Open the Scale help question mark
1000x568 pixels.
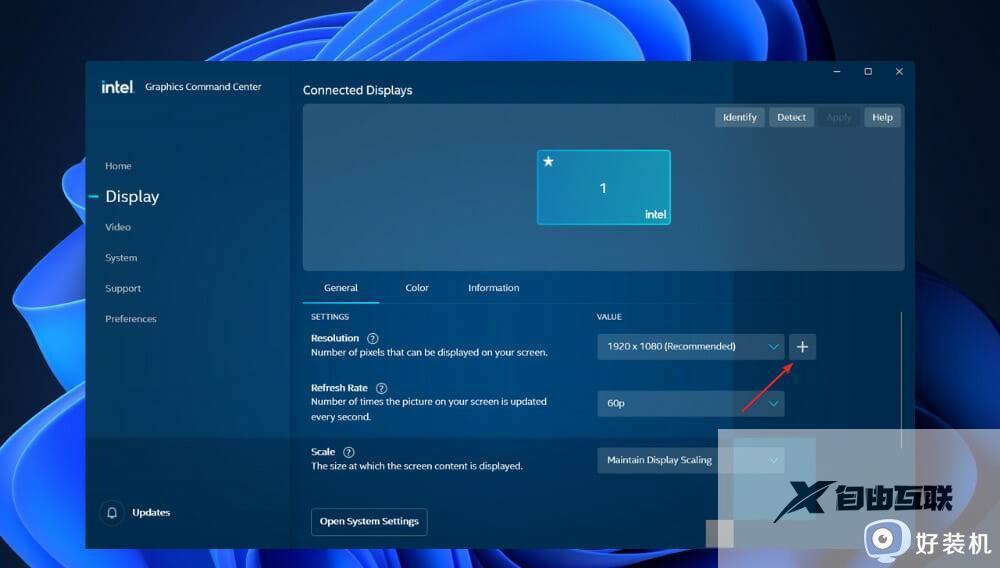click(x=348, y=452)
